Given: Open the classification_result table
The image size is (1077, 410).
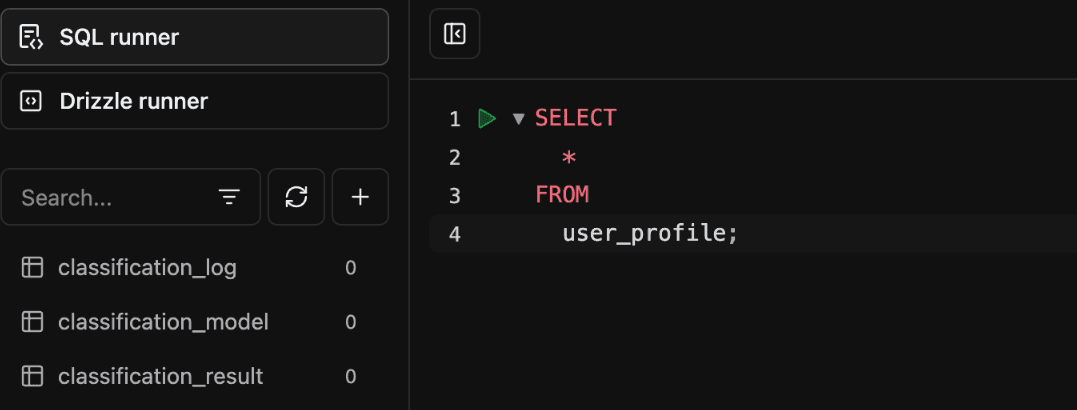Looking at the screenshot, I should tap(189, 376).
